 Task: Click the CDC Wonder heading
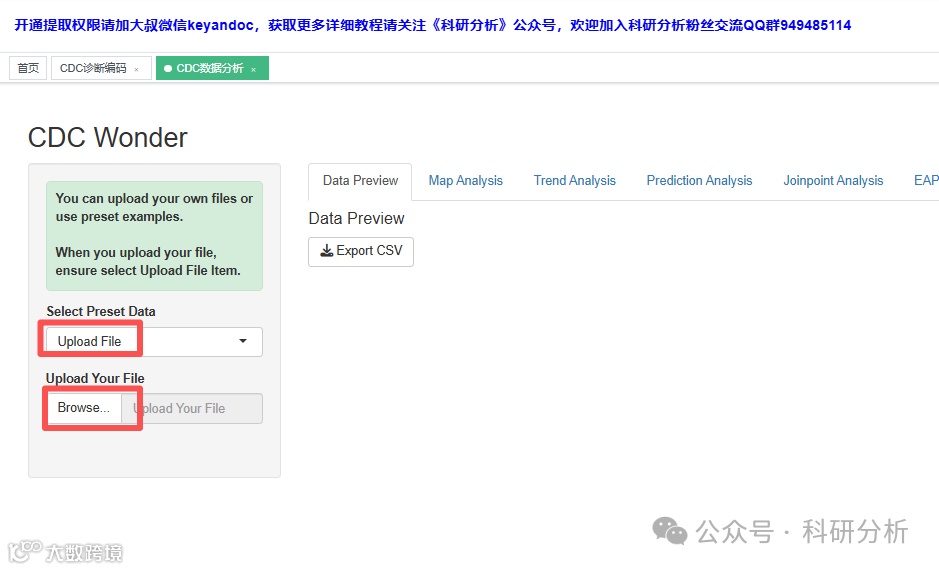tap(108, 138)
